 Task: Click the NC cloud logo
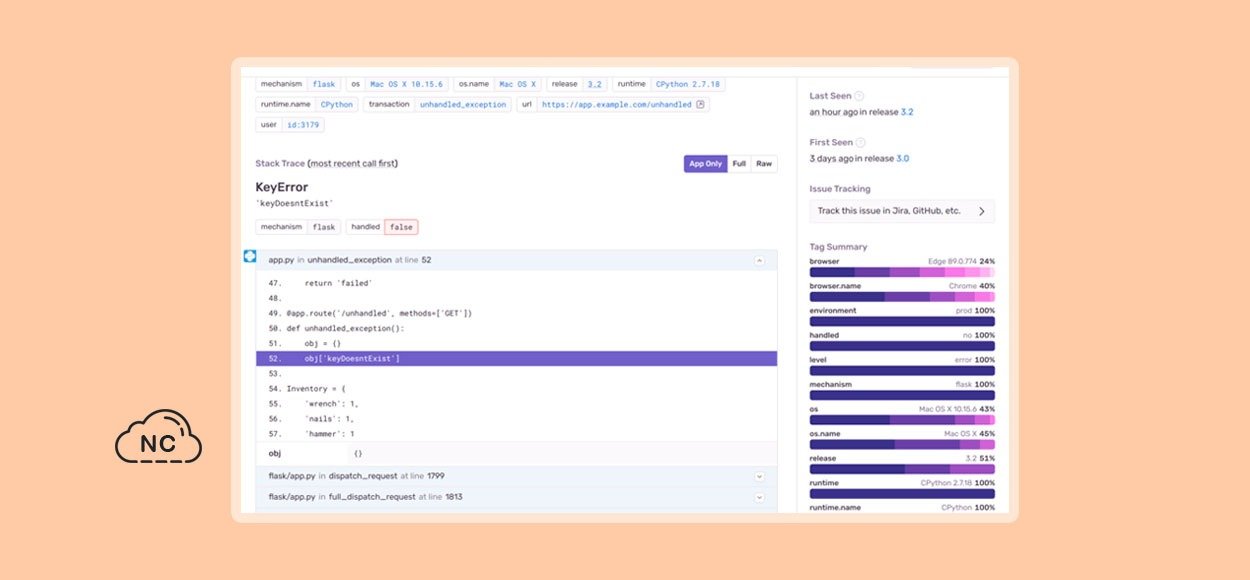[x=158, y=438]
